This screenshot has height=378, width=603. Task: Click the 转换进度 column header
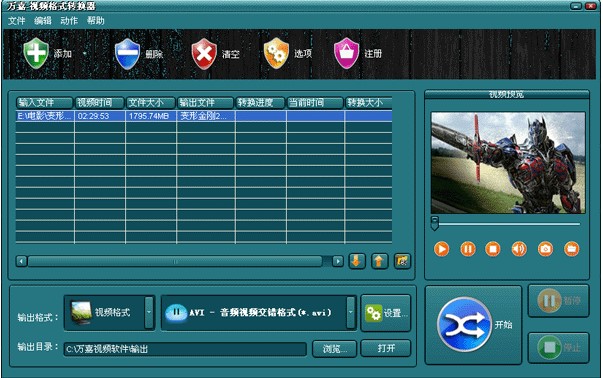260,103
